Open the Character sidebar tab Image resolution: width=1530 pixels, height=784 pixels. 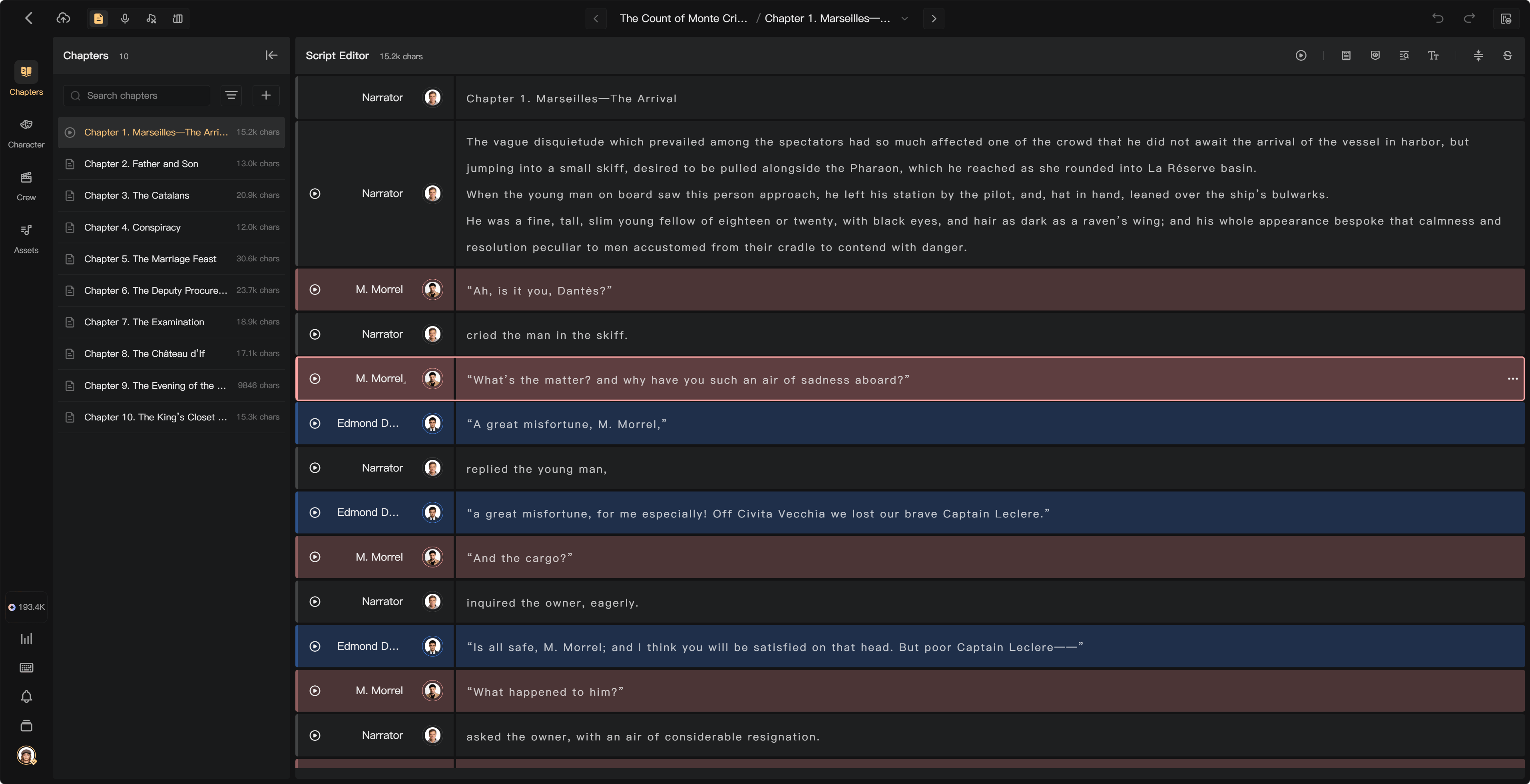pyautogui.click(x=26, y=132)
